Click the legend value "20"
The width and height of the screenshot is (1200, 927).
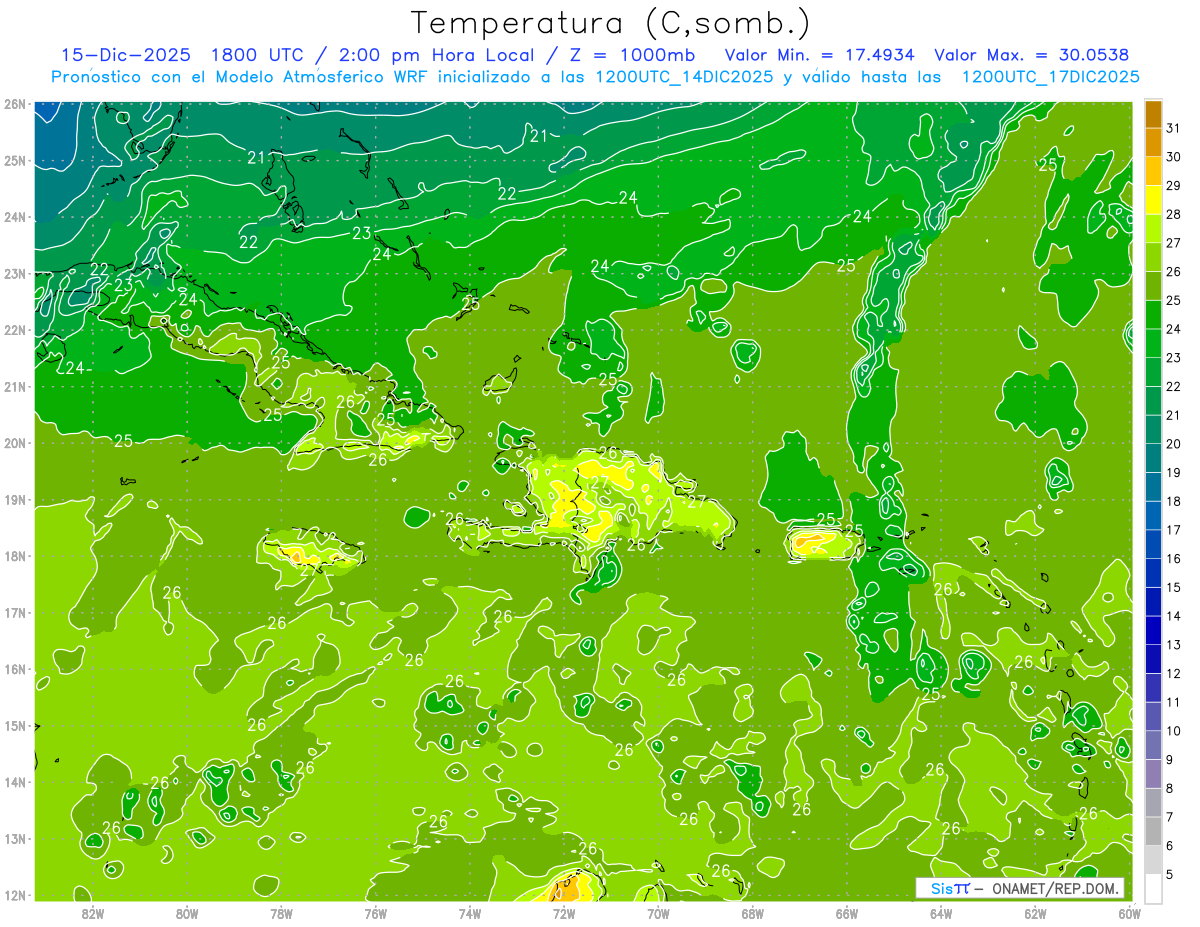tap(1173, 443)
